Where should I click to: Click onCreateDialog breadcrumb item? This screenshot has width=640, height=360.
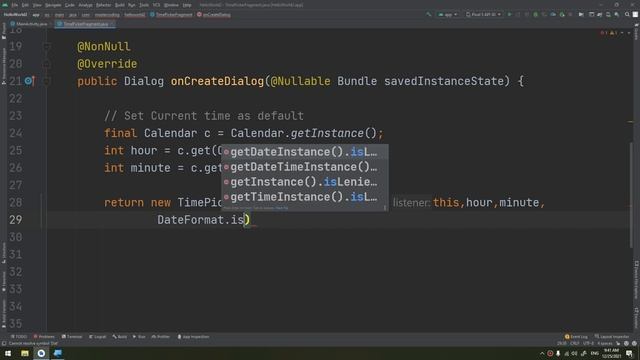(x=213, y=15)
